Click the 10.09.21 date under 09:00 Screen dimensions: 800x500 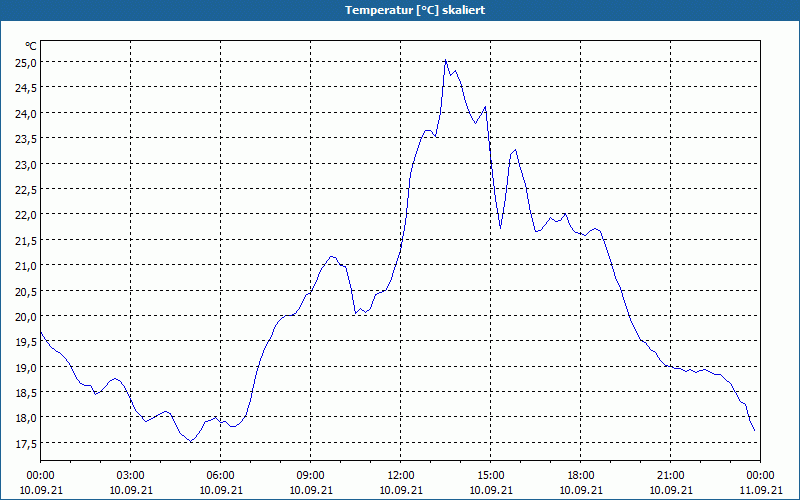click(x=311, y=490)
